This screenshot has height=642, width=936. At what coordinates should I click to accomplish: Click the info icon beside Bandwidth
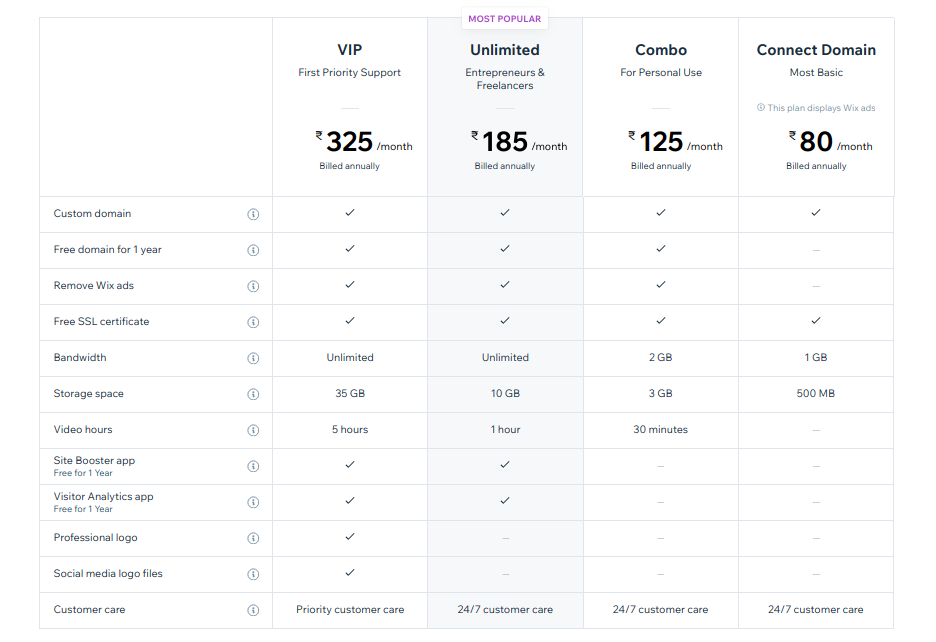tap(253, 357)
